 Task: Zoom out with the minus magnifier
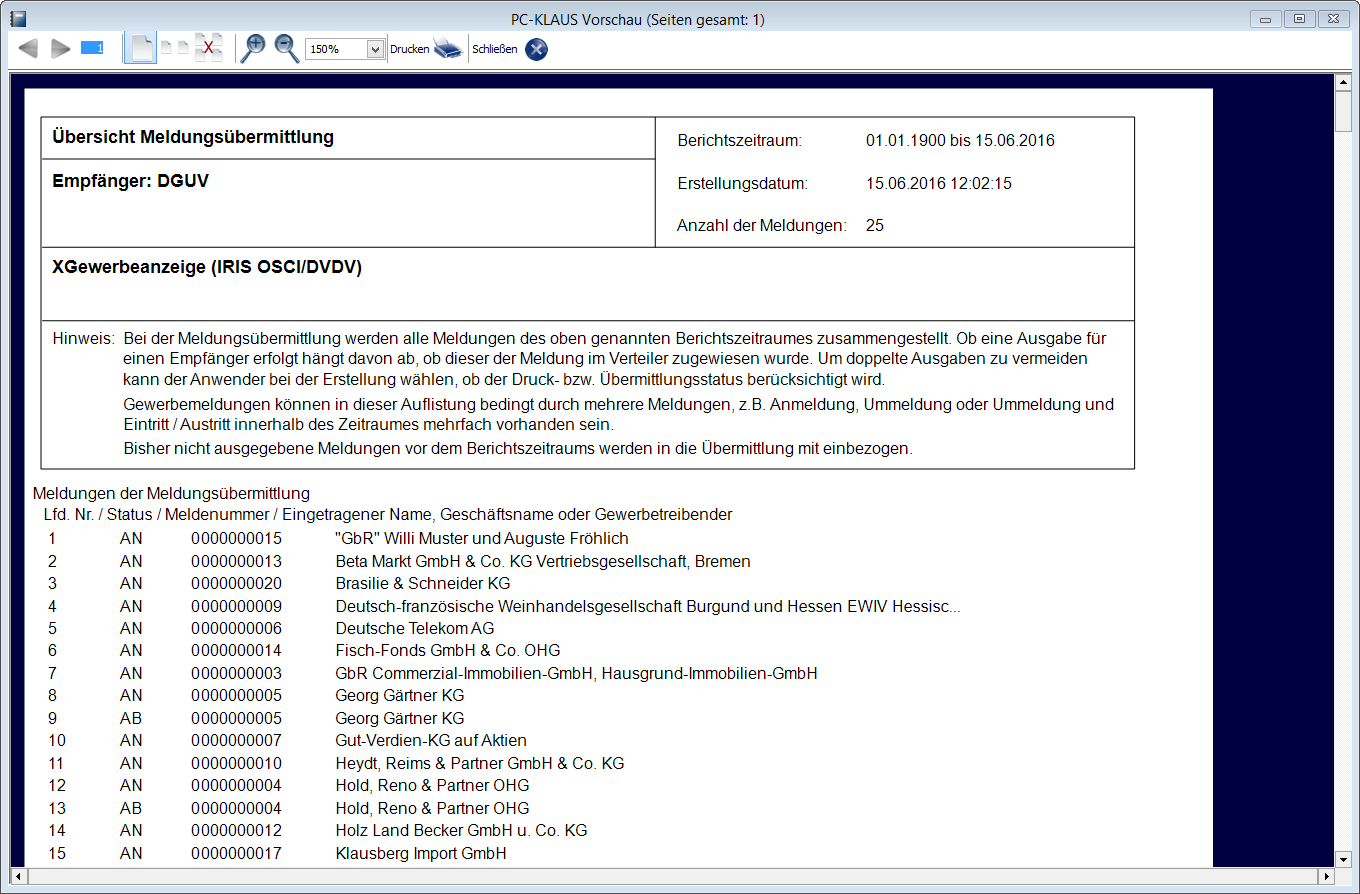(287, 48)
